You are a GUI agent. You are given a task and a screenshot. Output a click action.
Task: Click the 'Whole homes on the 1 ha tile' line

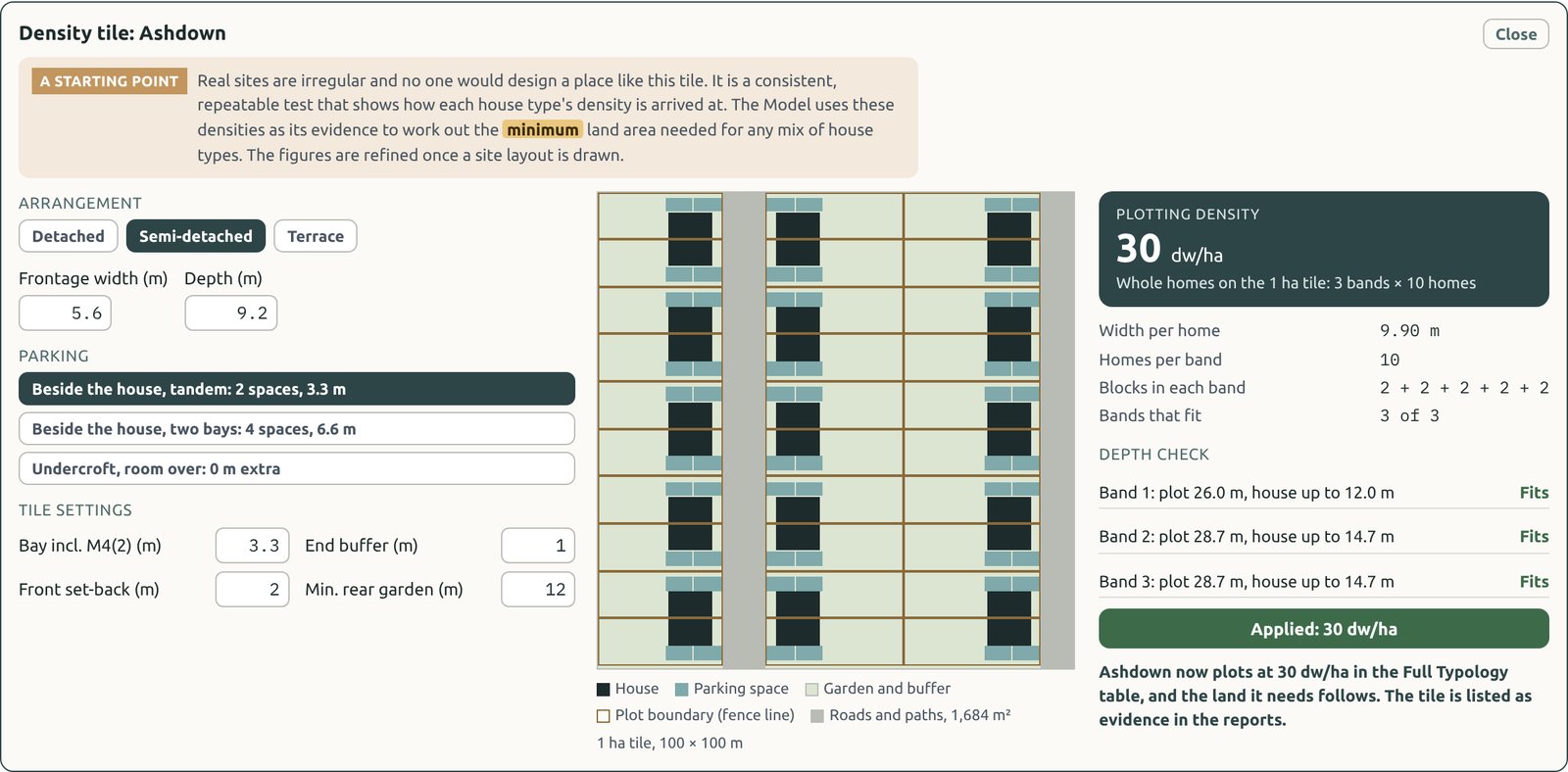(x=1296, y=283)
